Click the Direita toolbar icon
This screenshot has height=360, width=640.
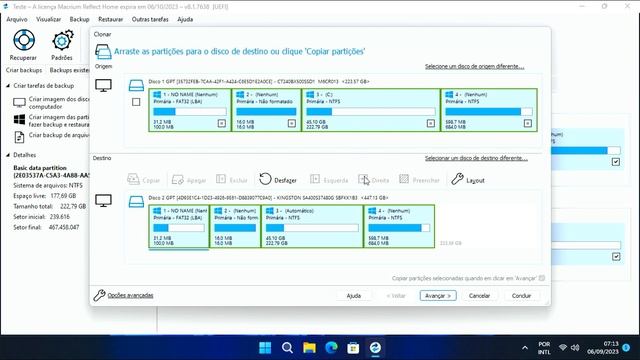(363, 179)
